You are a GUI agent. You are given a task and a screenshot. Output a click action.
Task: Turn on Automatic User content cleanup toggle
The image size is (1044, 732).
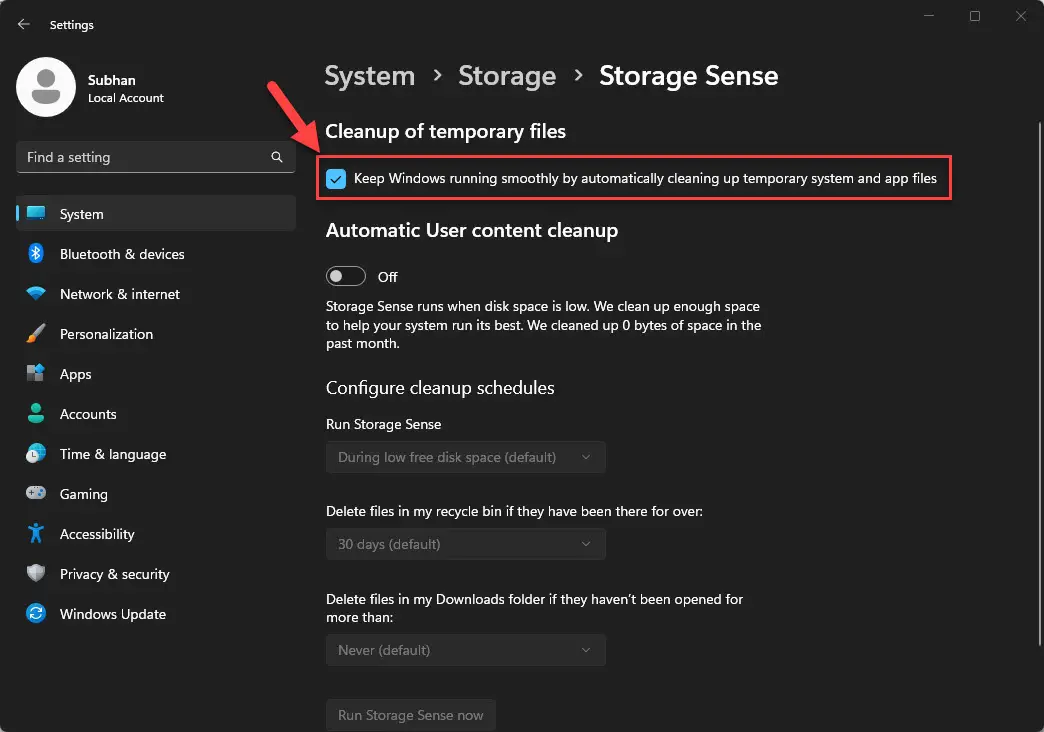click(346, 276)
